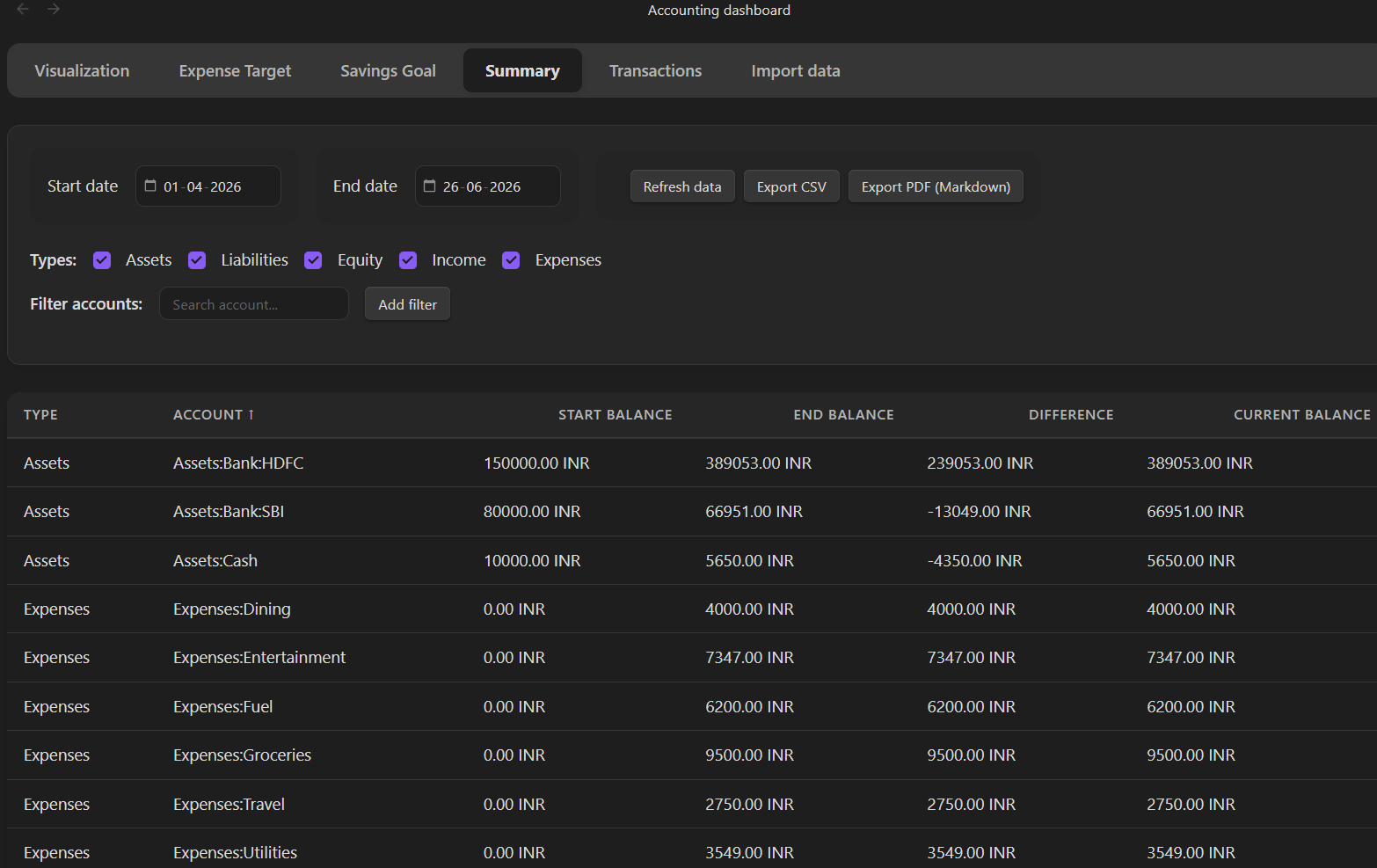Click the Refresh data button
Image resolution: width=1377 pixels, height=868 pixels.
click(682, 186)
